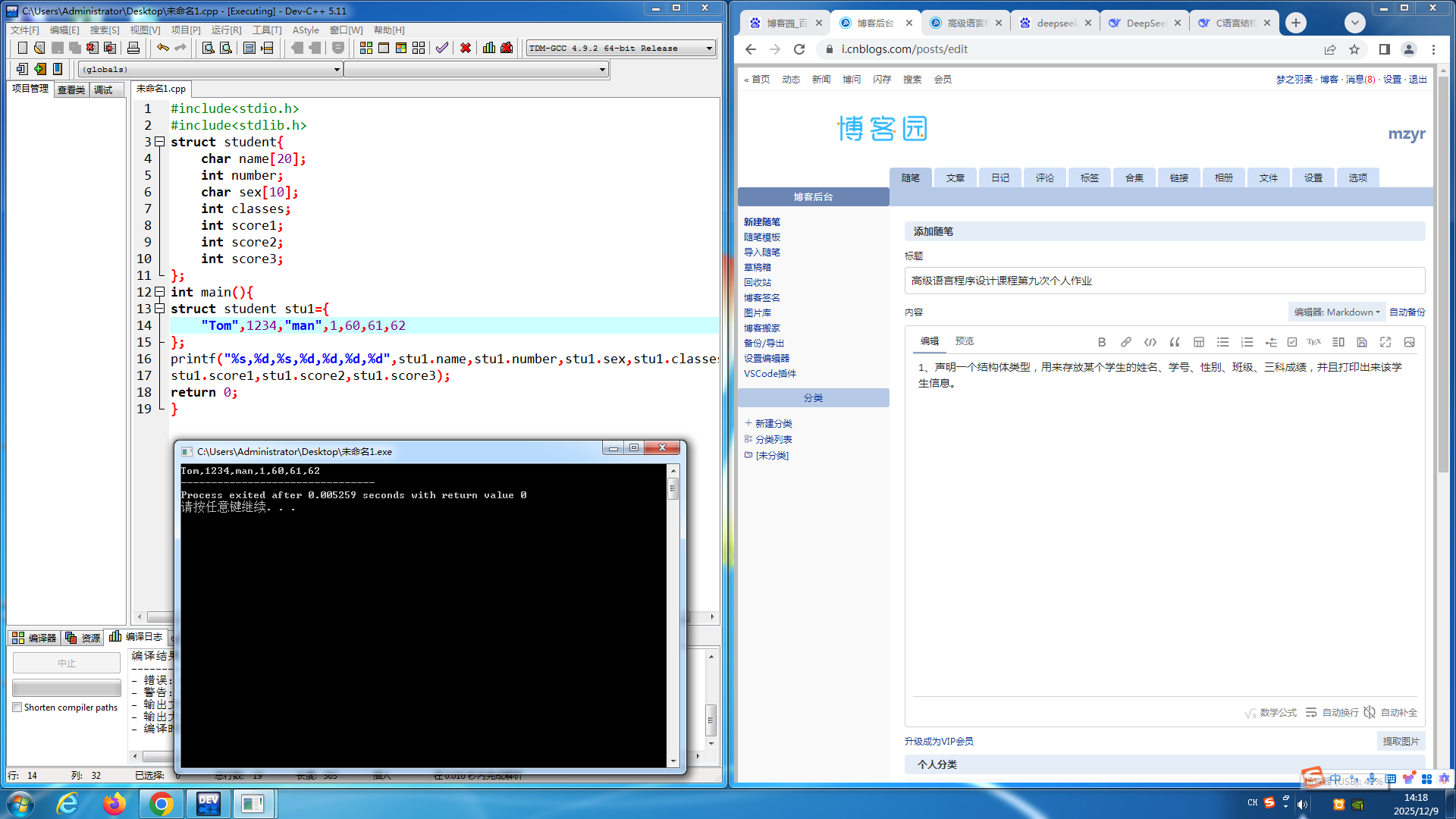
Task: Click the 提取图片 button
Action: pos(1400,742)
